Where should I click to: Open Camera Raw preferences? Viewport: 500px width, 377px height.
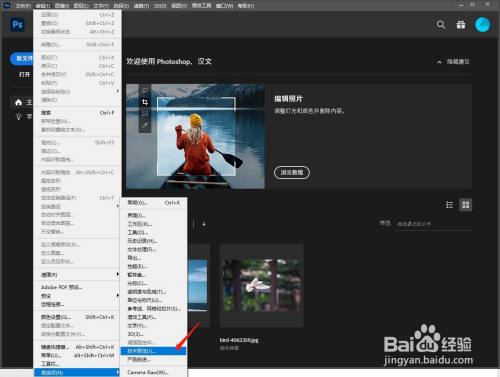[x=153, y=372]
